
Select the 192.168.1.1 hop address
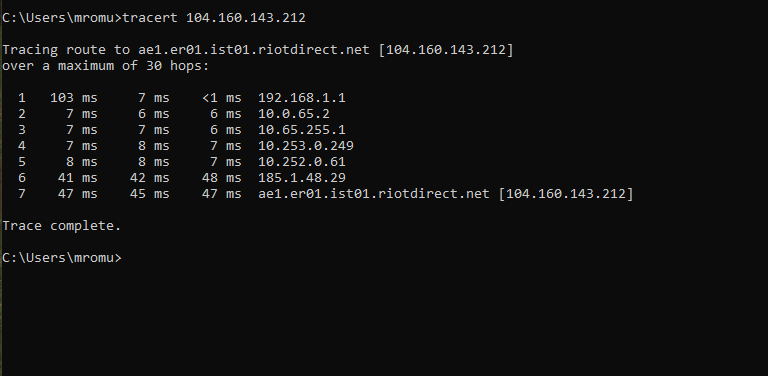pos(302,98)
